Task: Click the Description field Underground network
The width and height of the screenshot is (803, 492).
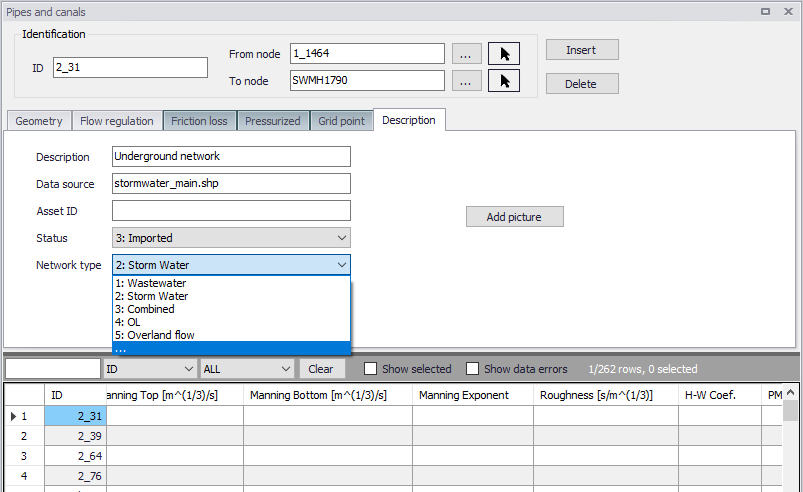Action: [x=231, y=156]
